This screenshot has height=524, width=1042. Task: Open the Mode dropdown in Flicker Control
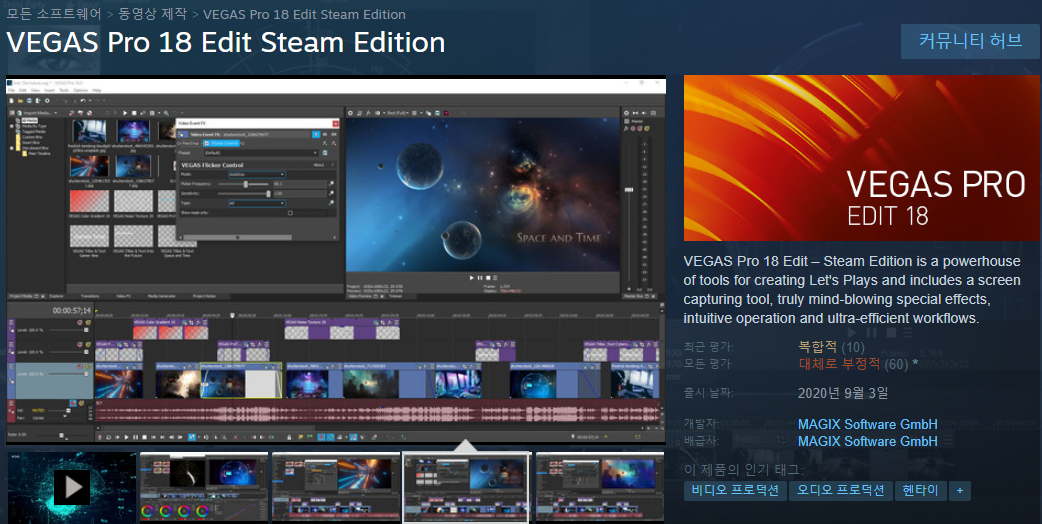257,175
